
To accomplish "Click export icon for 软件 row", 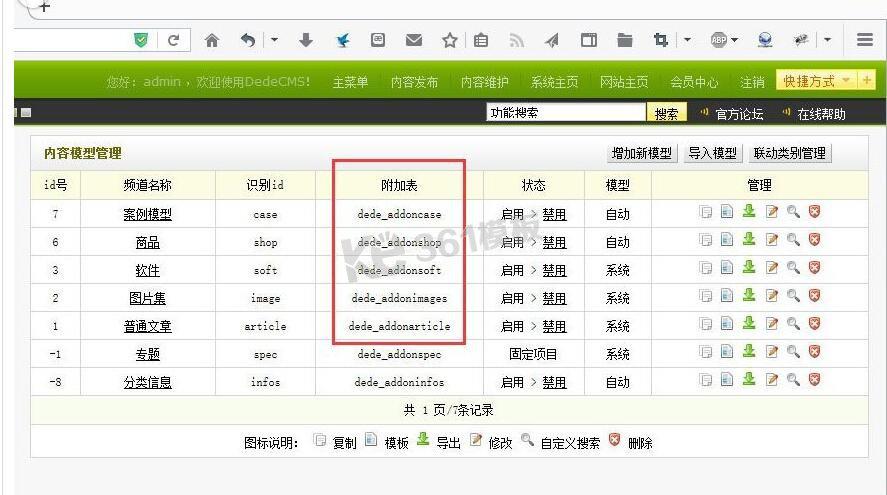I will click(x=749, y=267).
